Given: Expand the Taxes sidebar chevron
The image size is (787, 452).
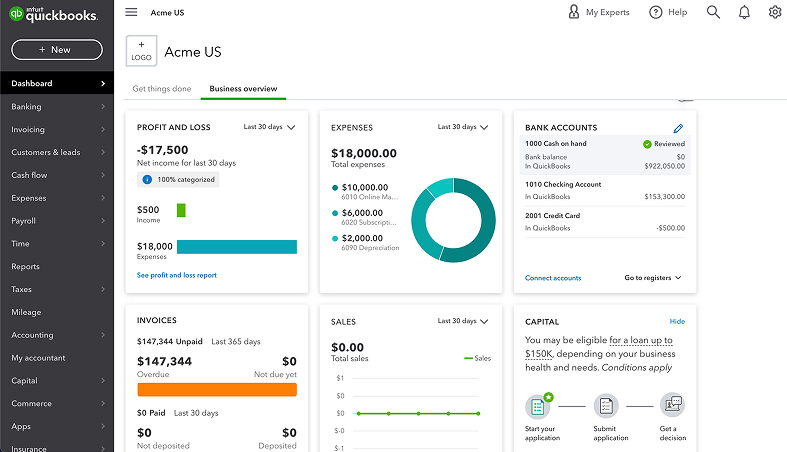Looking at the screenshot, I should 103,289.
